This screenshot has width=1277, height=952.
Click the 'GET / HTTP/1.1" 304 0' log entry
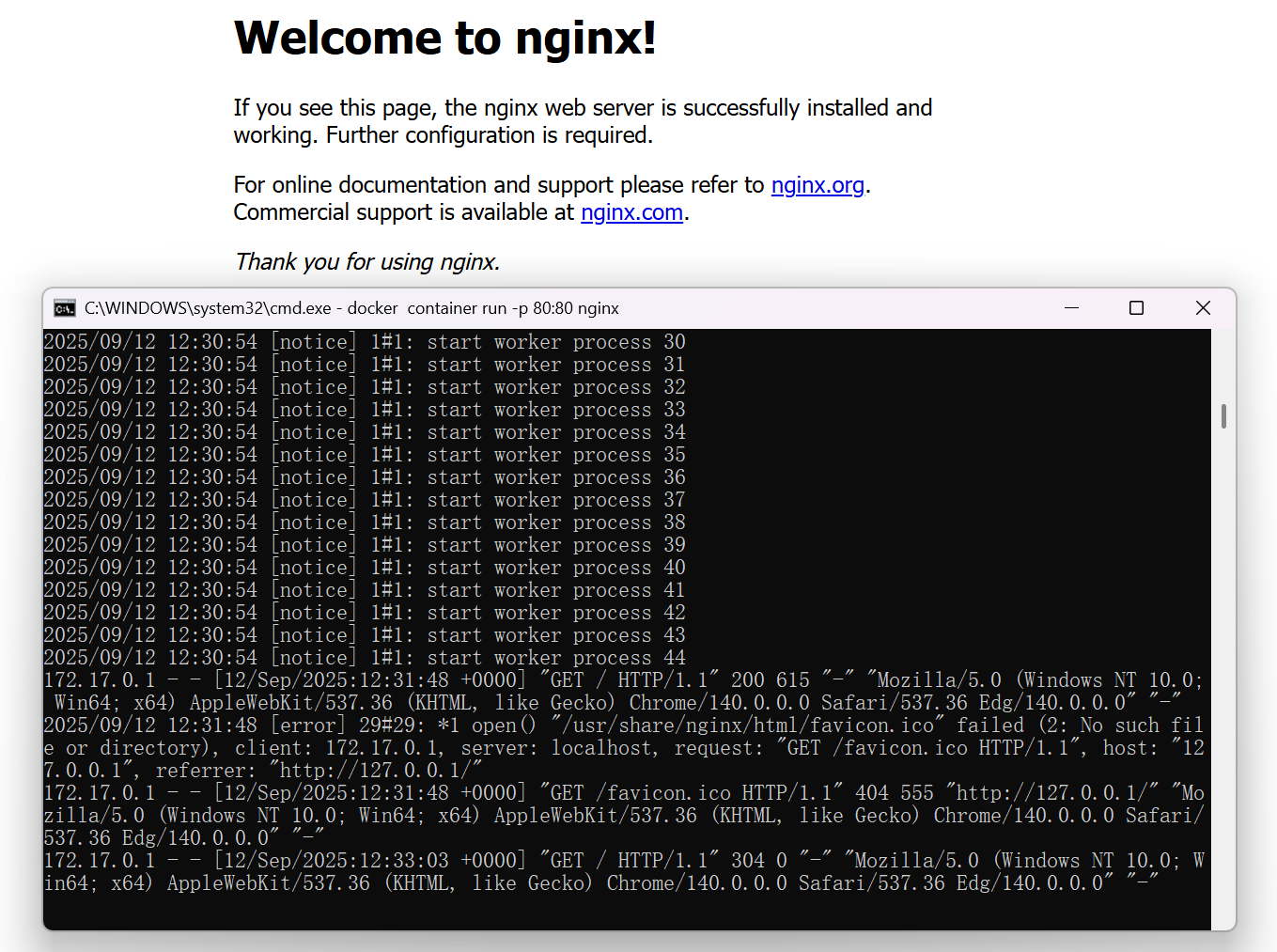click(x=624, y=871)
